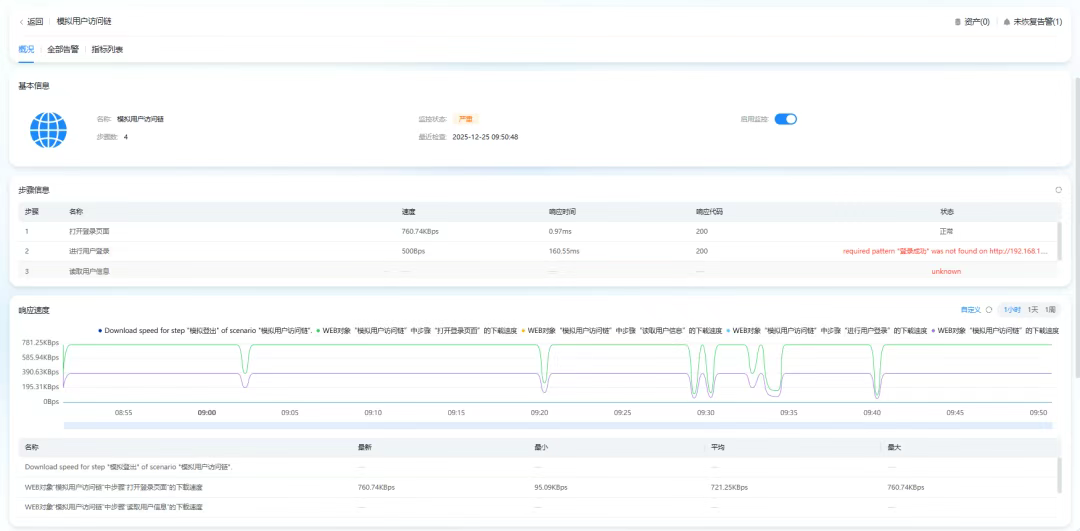This screenshot has width=1080, height=531.
Task: Click the 步骤信息 table vertical scrollbar
Action: (1059, 240)
